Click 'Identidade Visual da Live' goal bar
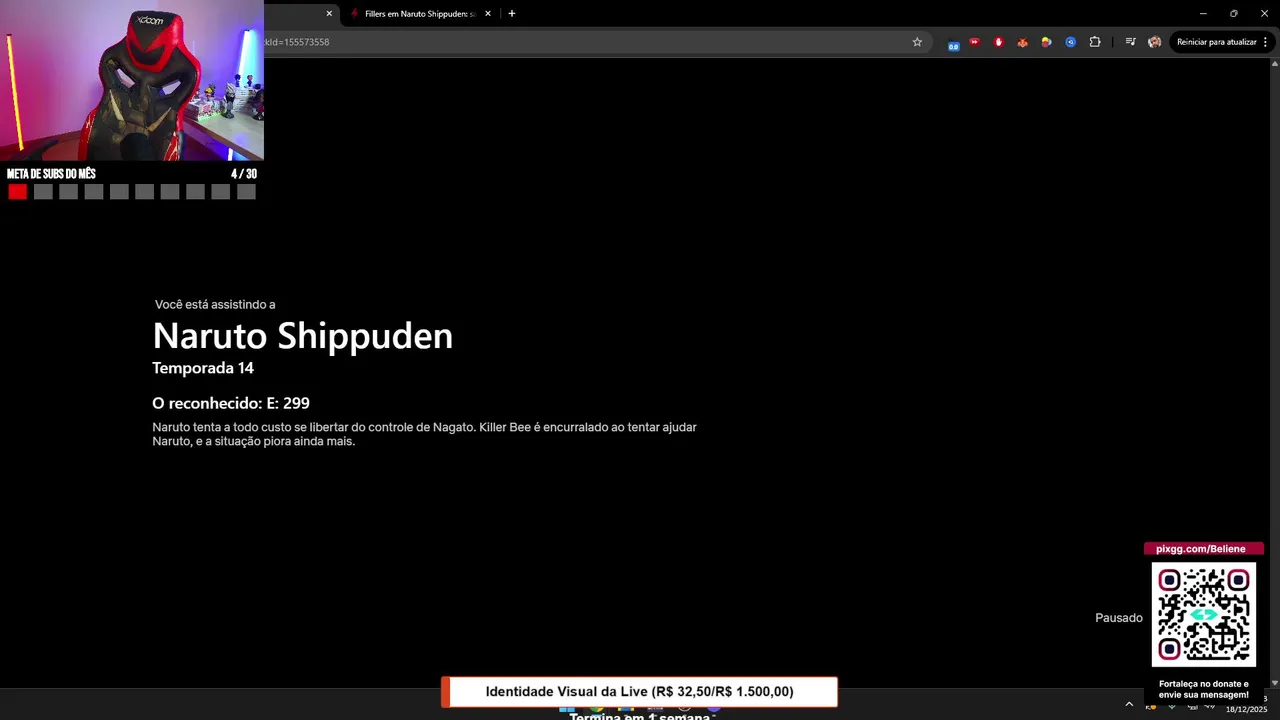Viewport: 1280px width, 720px height. pos(639,692)
